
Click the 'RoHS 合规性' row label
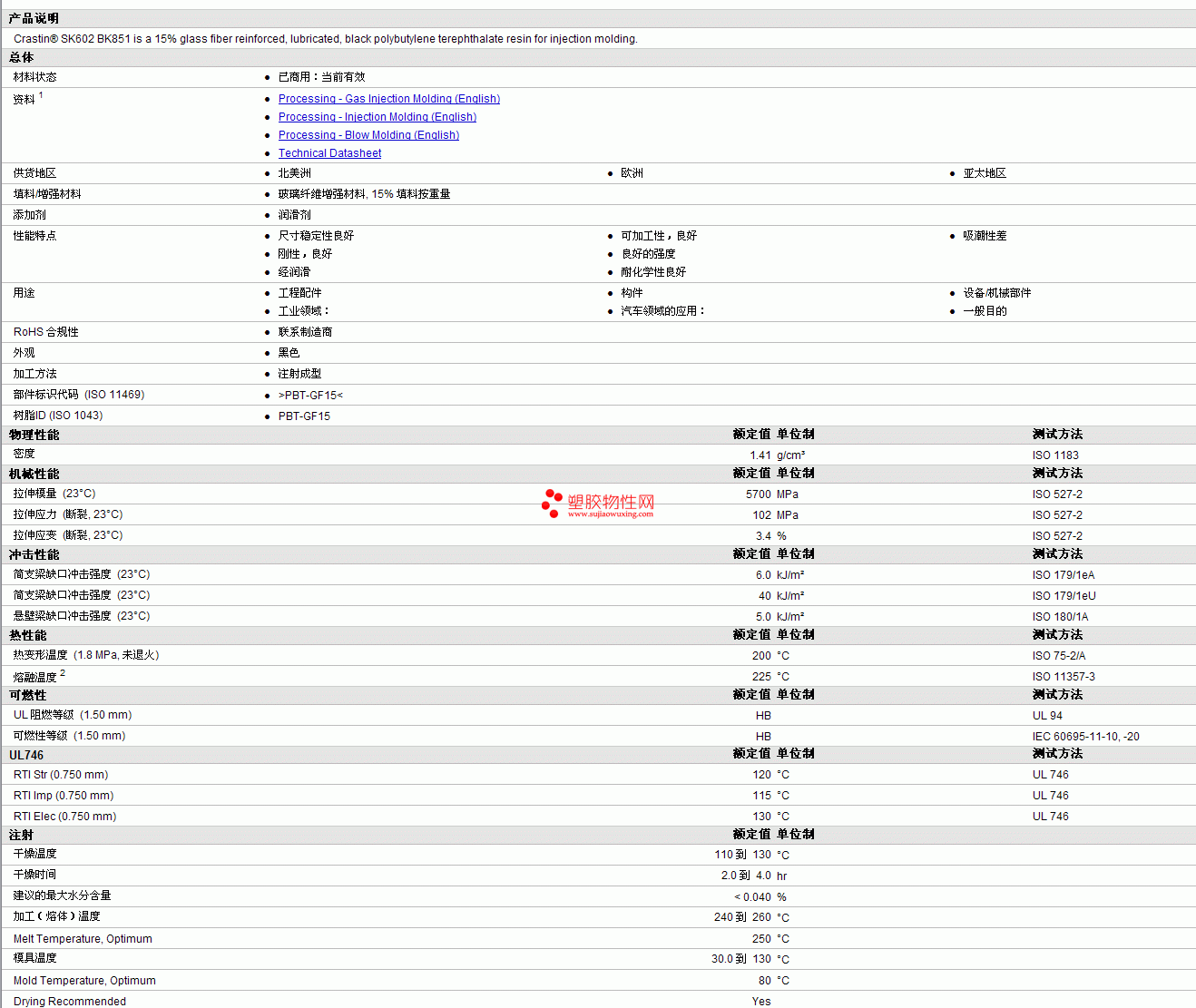(46, 332)
